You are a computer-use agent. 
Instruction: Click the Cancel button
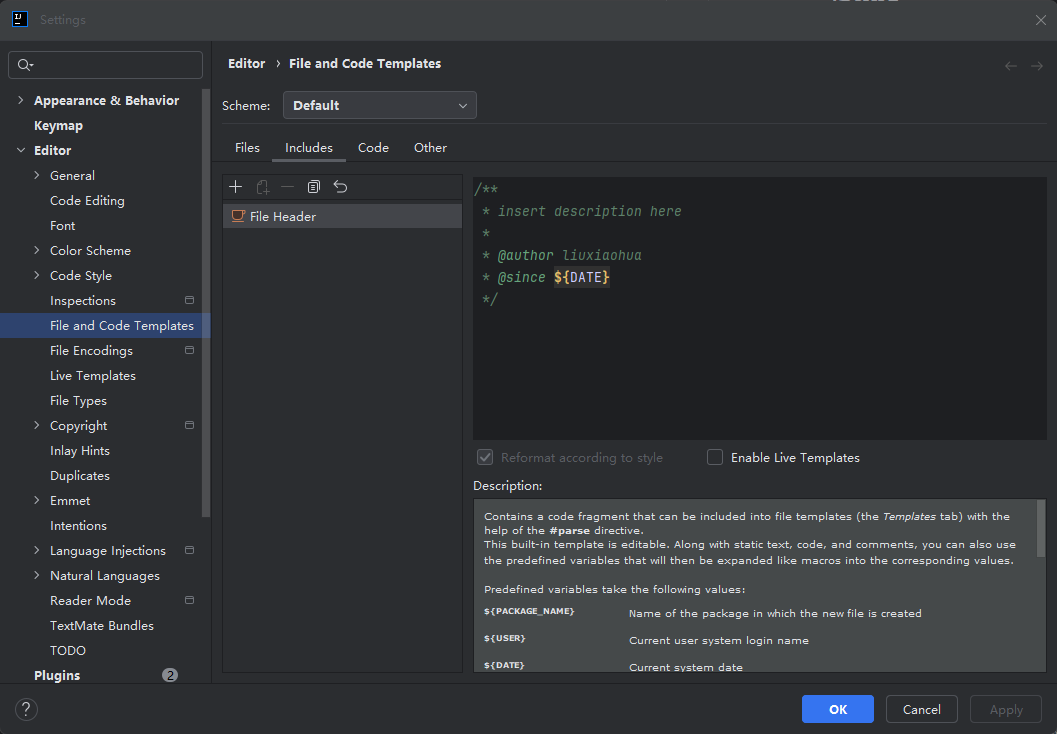922,709
